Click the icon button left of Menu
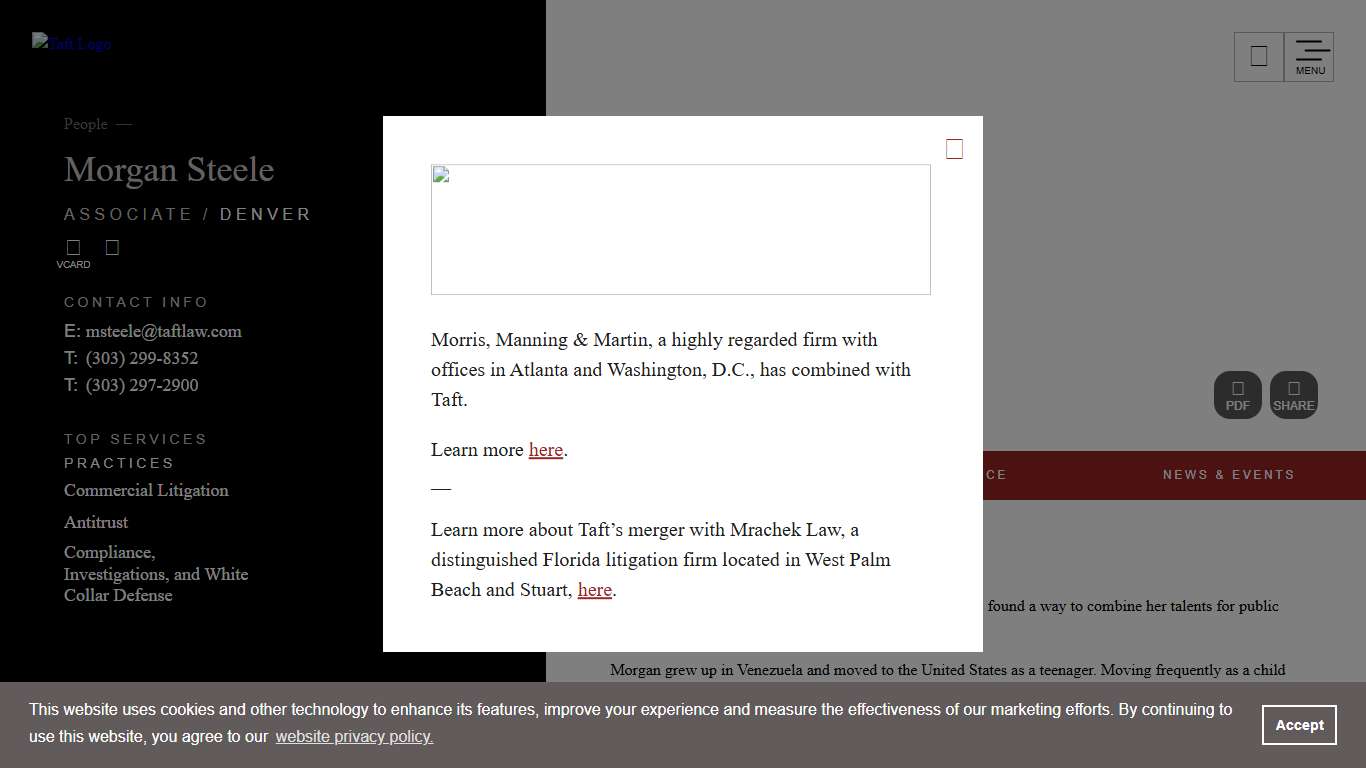This screenshot has height=768, width=1366. 1259,57
